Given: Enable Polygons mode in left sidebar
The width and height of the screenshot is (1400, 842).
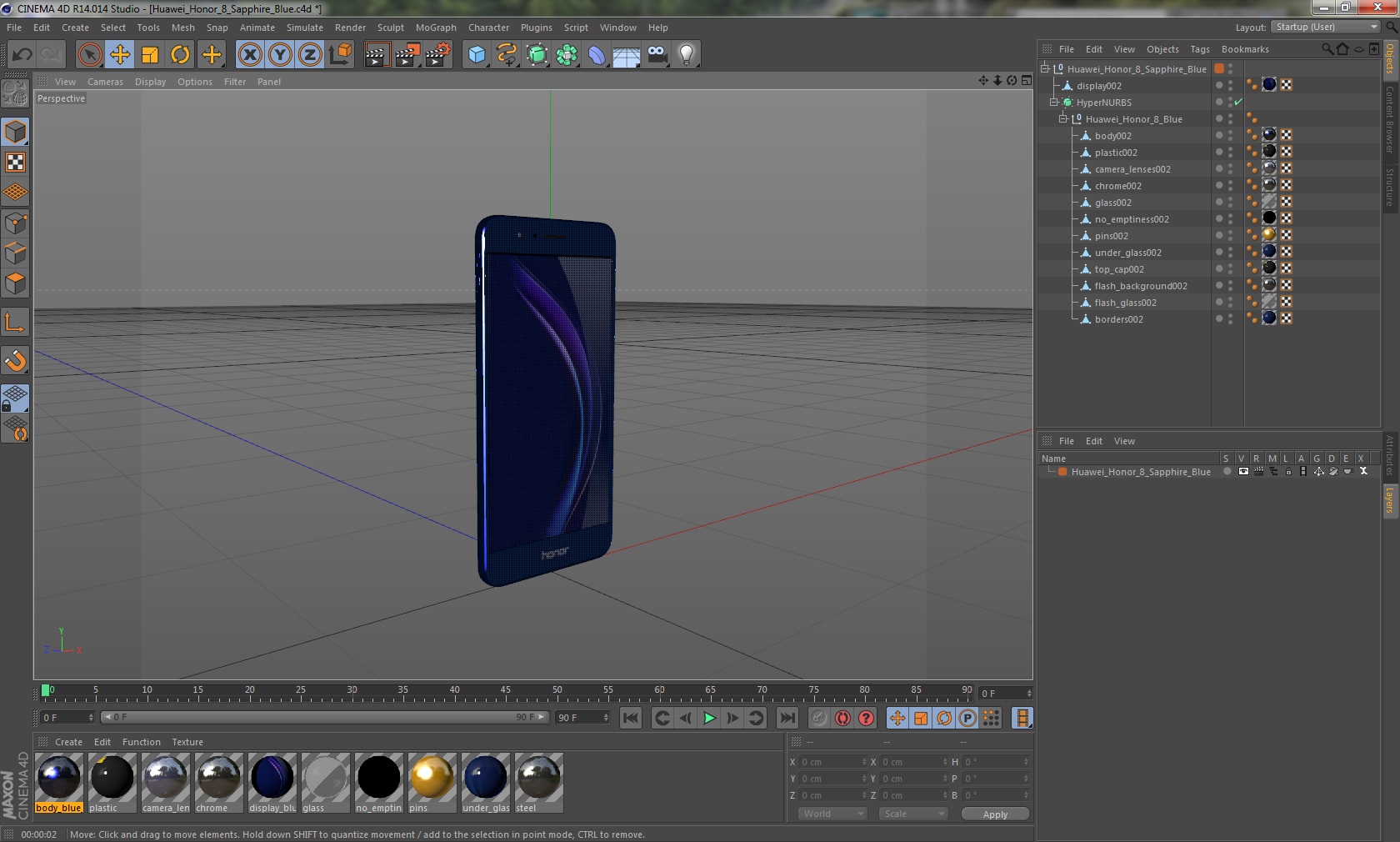Looking at the screenshot, I should (15, 283).
